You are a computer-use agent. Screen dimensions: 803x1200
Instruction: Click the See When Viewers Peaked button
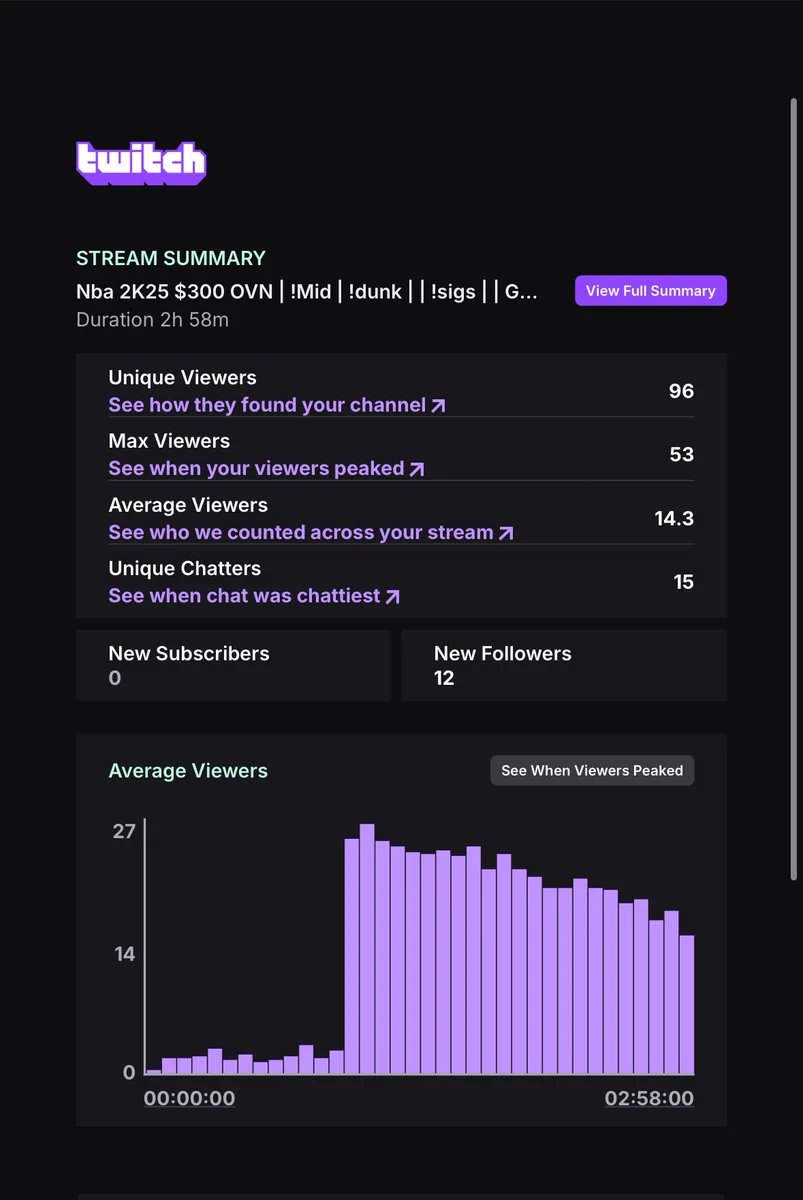tap(592, 771)
